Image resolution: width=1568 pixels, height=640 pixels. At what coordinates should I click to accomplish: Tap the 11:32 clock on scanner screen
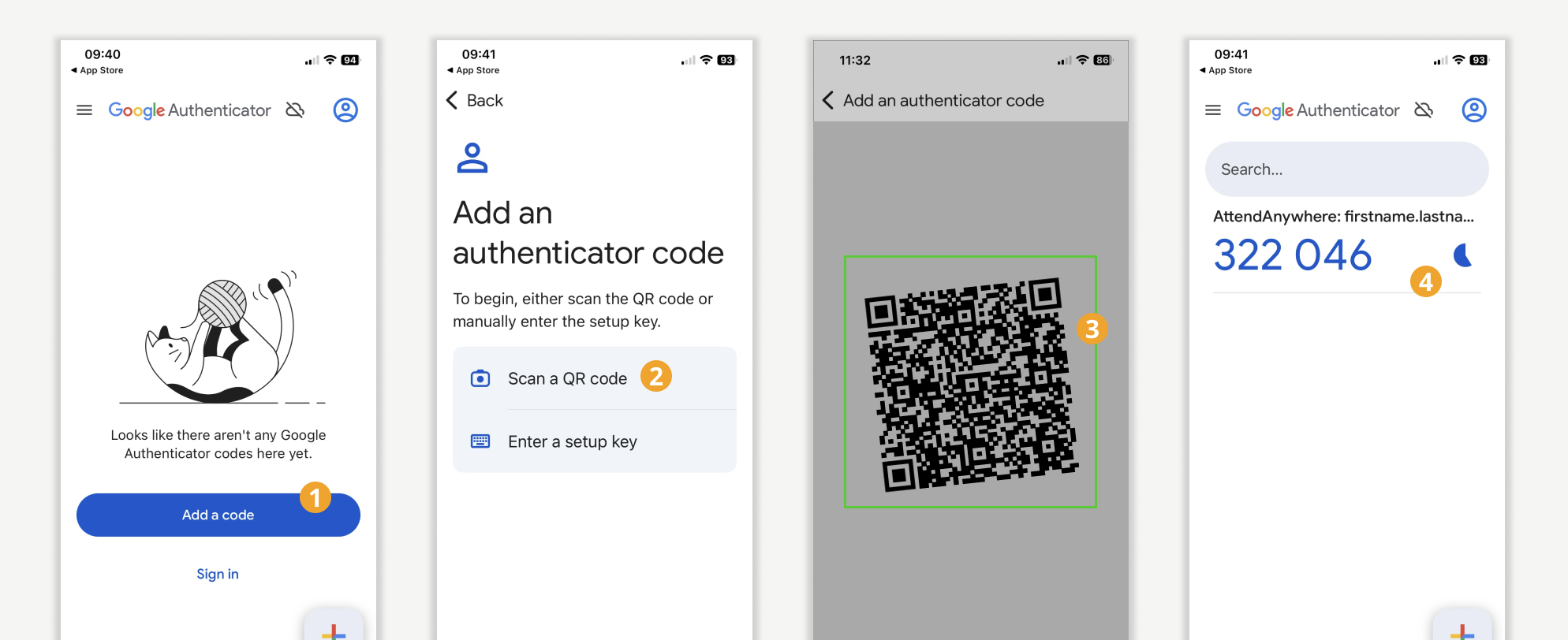(x=855, y=60)
